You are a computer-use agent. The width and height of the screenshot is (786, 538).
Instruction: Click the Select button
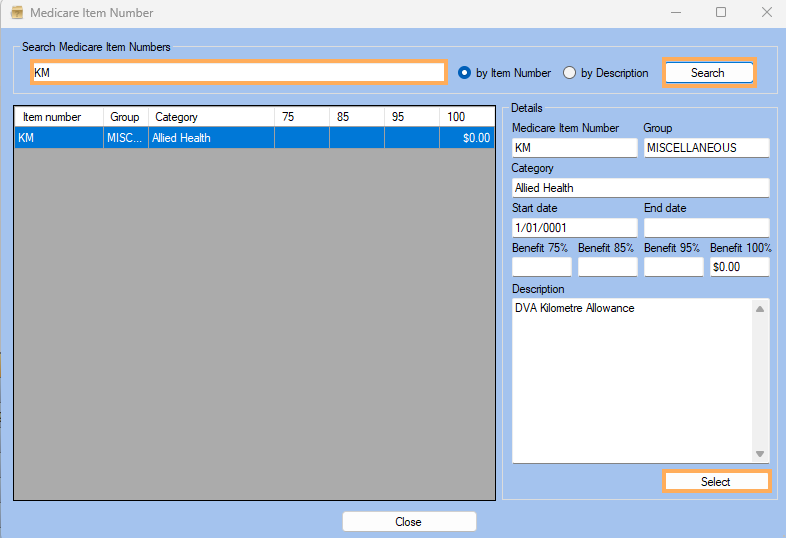(716, 482)
